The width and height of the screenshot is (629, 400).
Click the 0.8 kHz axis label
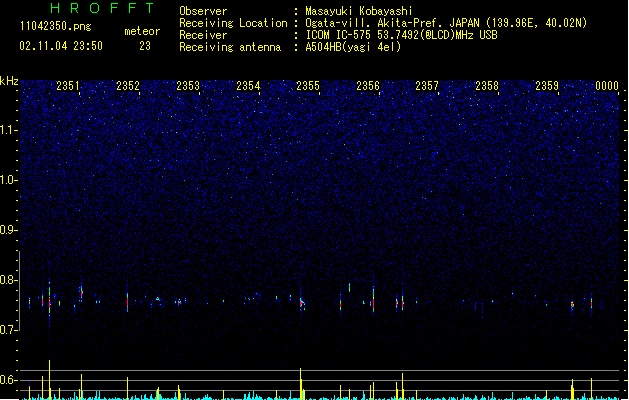8,280
